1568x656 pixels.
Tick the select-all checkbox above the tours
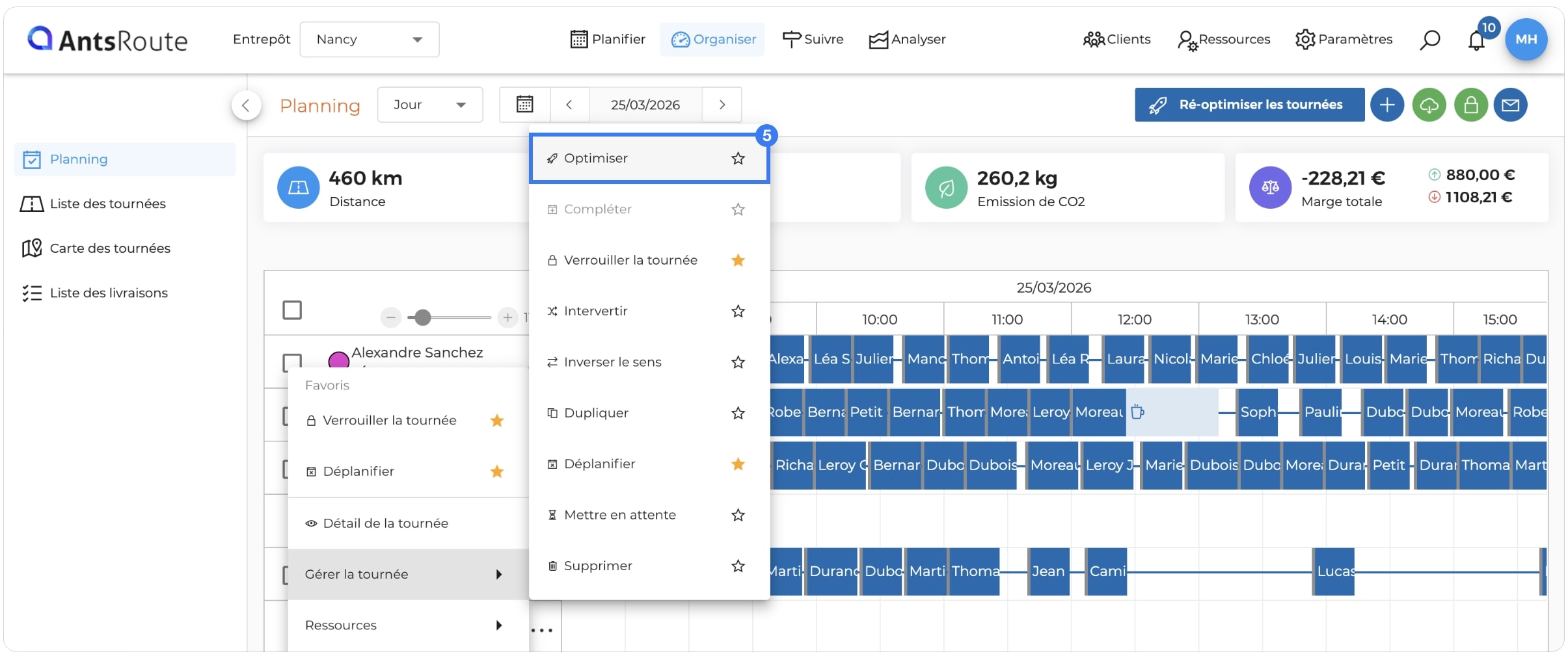(x=292, y=310)
